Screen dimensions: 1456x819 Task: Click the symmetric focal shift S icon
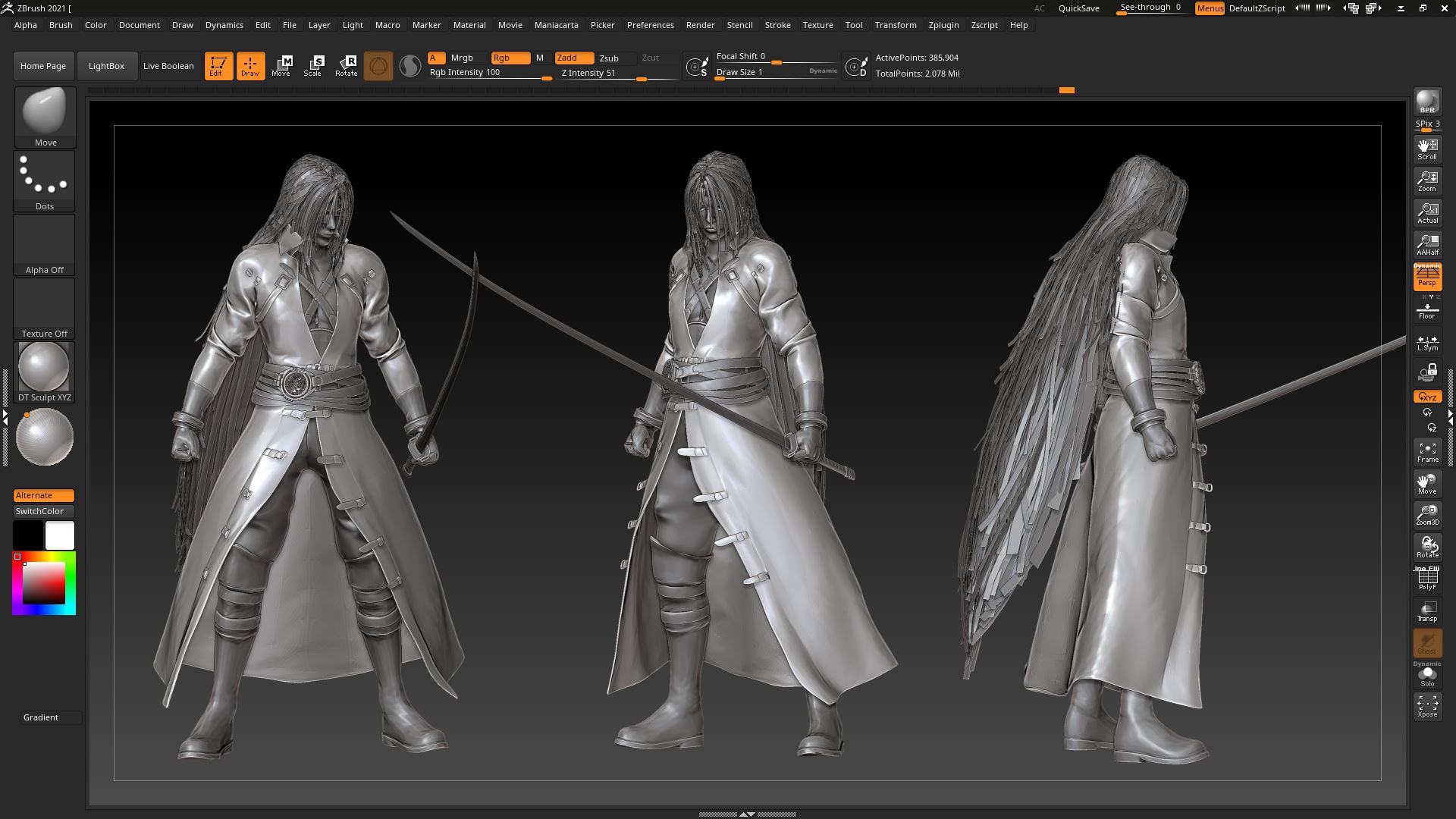(x=696, y=67)
